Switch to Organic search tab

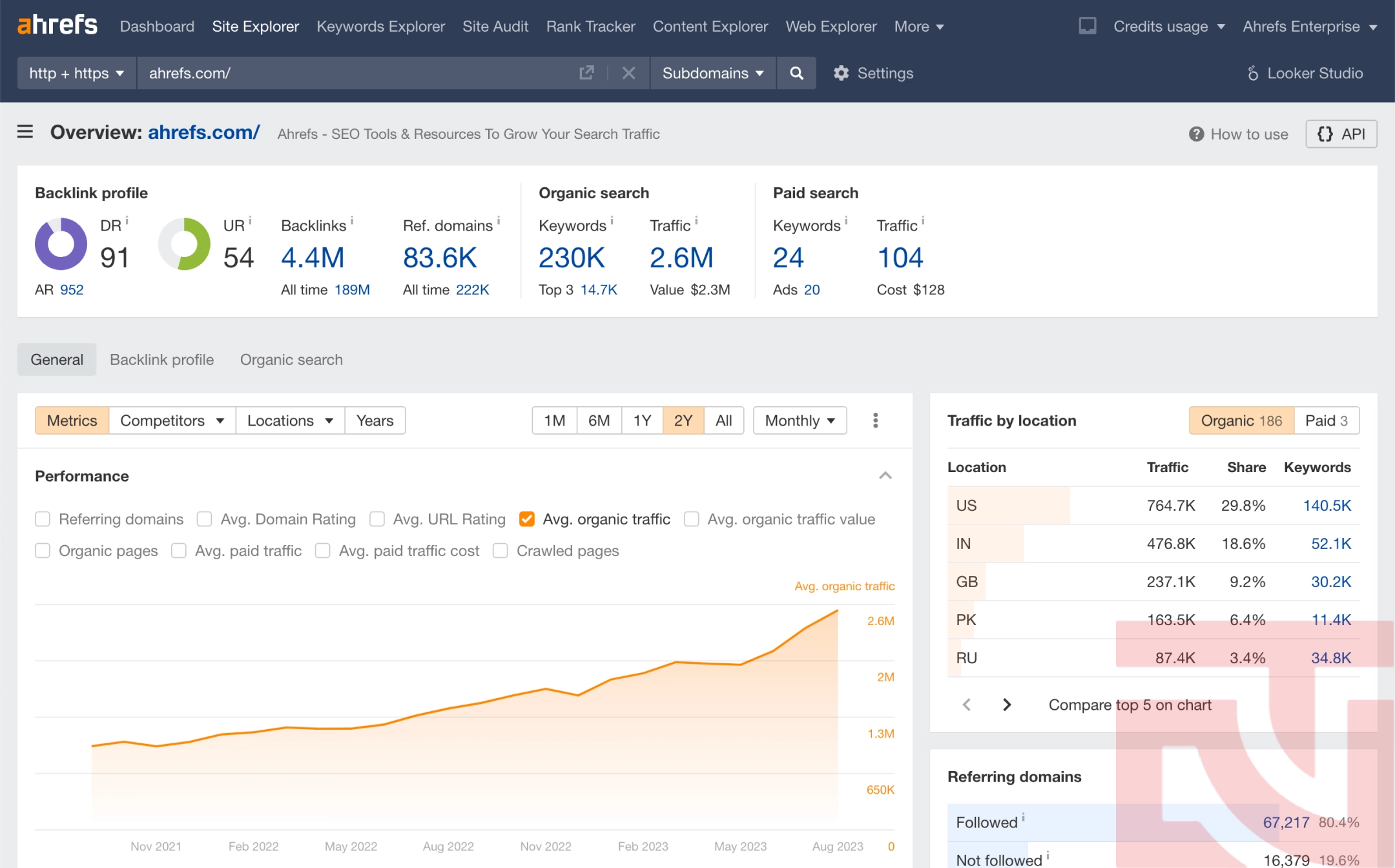tap(291, 360)
